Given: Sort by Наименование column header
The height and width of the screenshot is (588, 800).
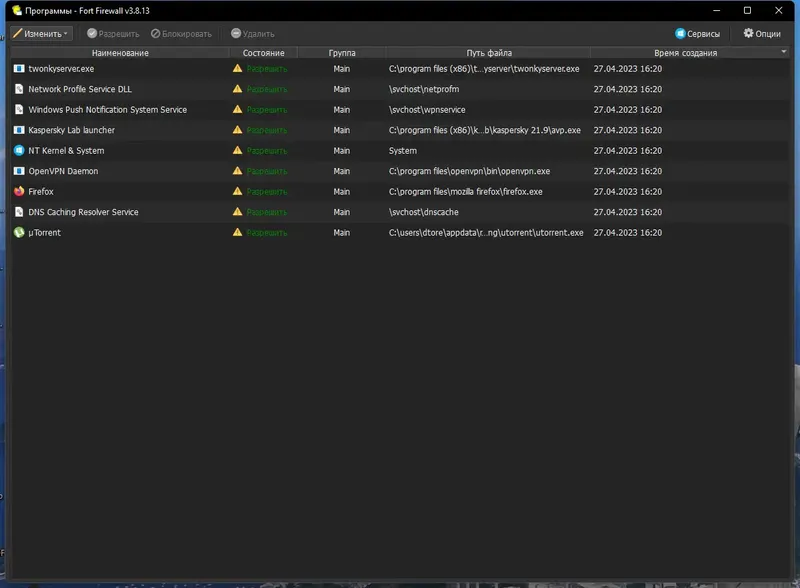Looking at the screenshot, I should coord(120,53).
